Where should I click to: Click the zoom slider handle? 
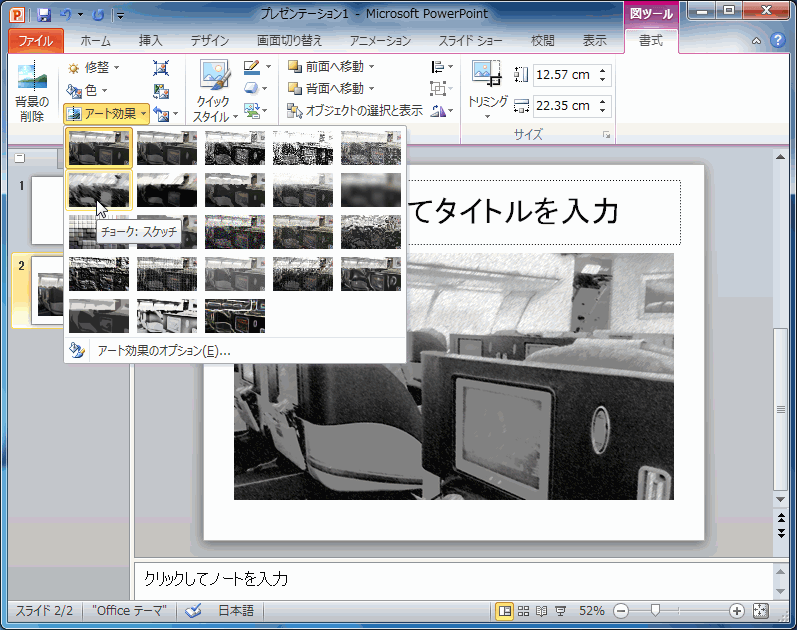[655, 610]
